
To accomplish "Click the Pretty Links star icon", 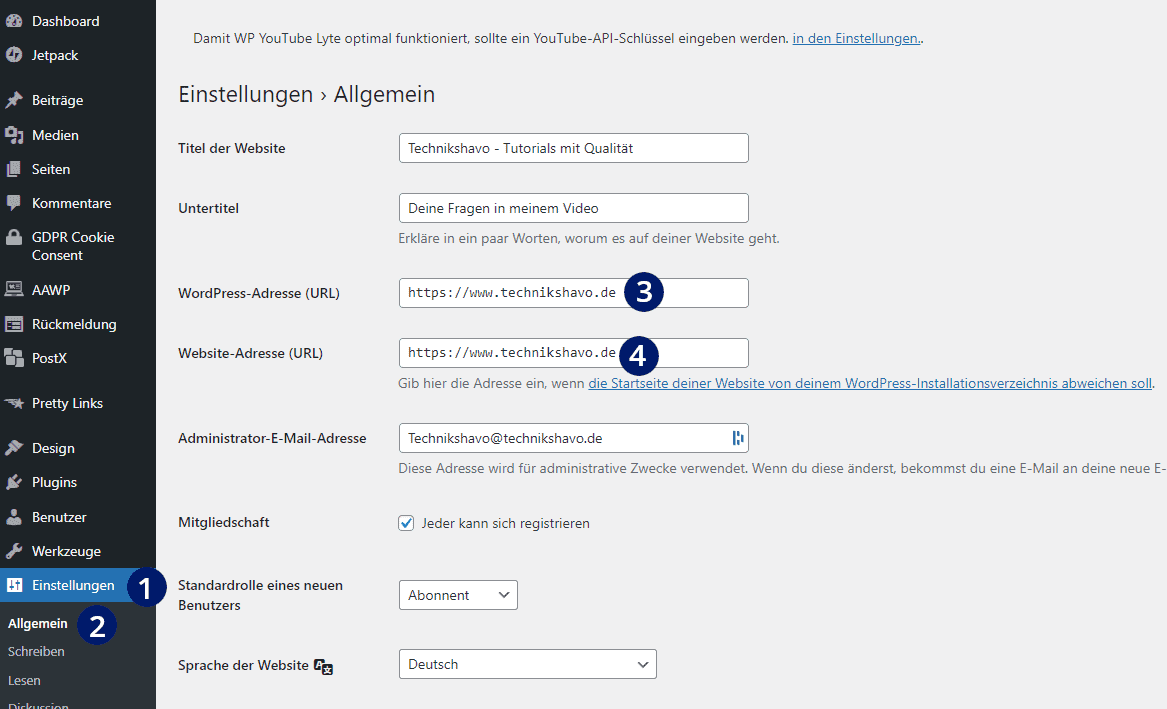I will (x=14, y=403).
